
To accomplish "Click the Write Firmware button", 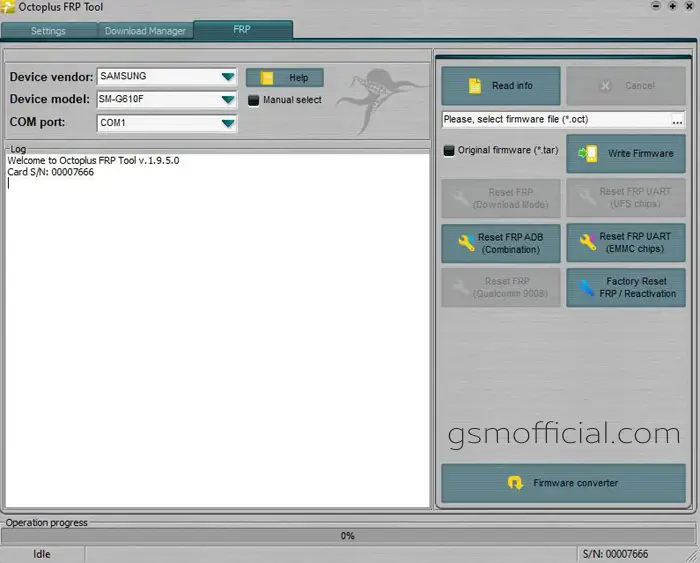I will pyautogui.click(x=626, y=154).
